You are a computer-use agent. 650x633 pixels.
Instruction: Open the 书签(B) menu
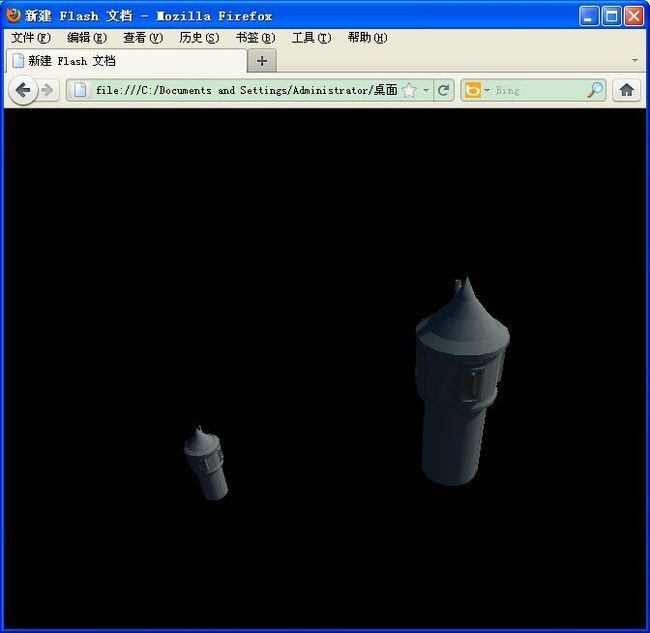255,38
